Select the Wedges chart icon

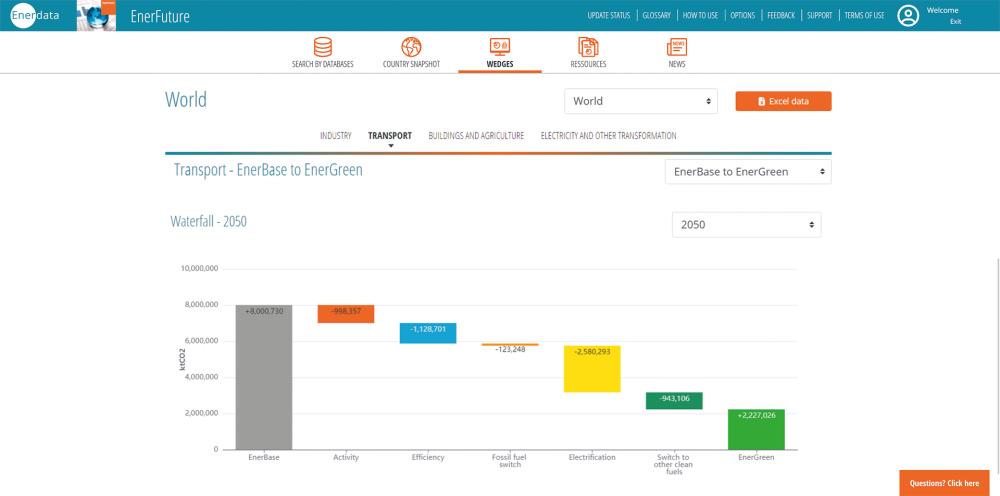(x=499, y=47)
